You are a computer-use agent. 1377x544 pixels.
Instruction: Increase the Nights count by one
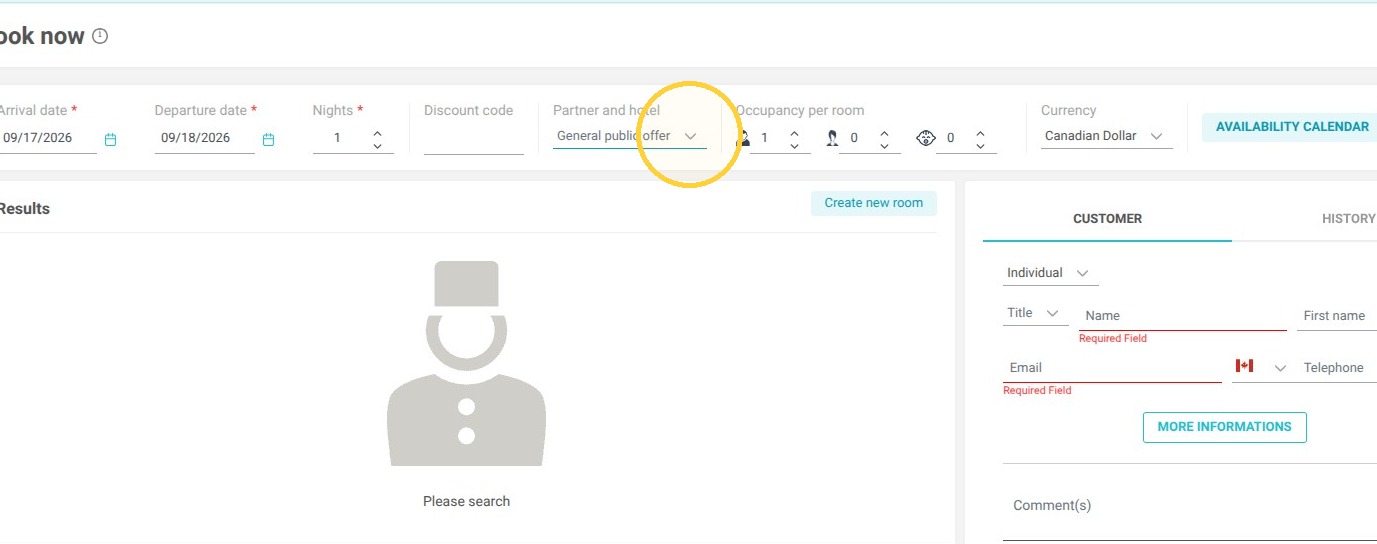tap(377, 132)
